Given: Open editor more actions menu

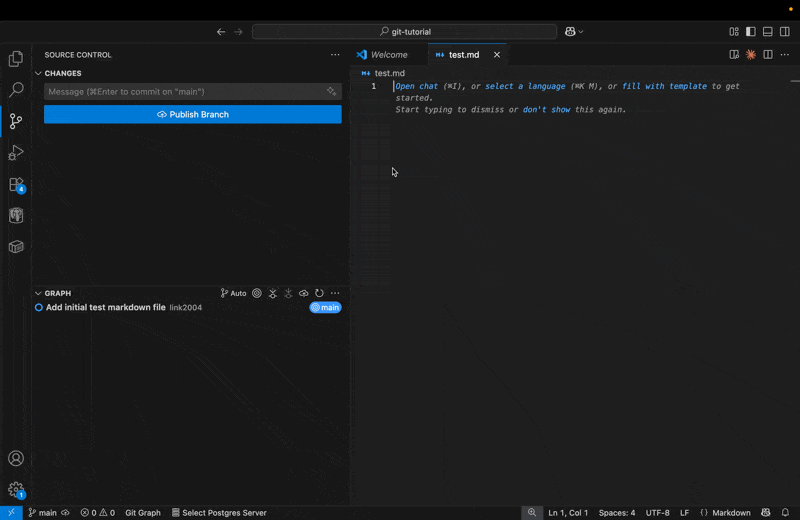Looking at the screenshot, I should 785,55.
